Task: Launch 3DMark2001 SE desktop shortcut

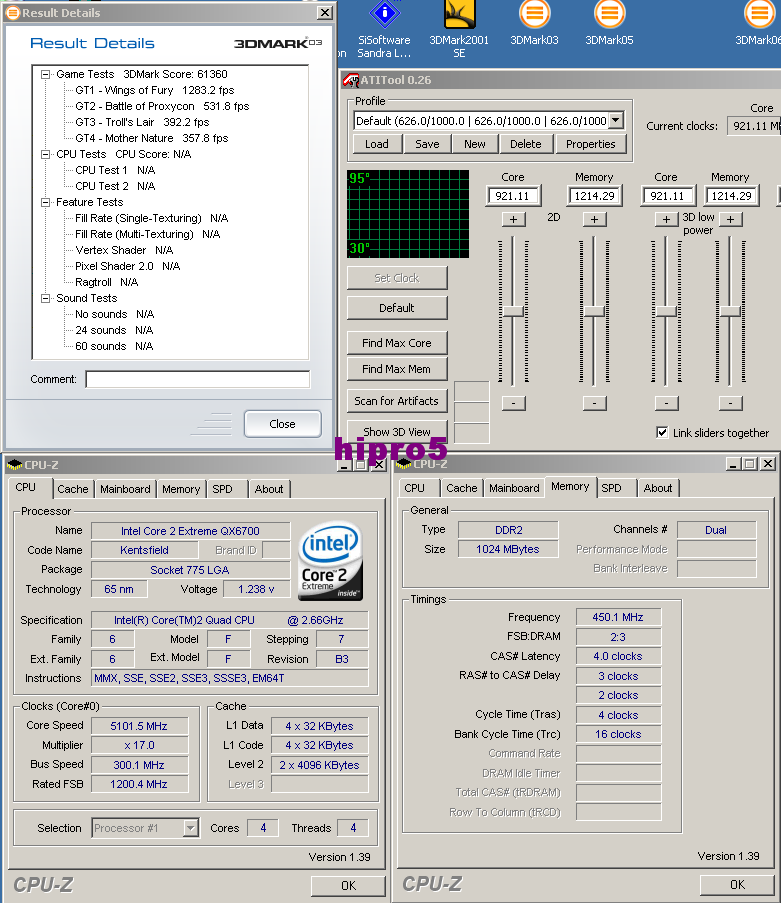Action: point(459,30)
